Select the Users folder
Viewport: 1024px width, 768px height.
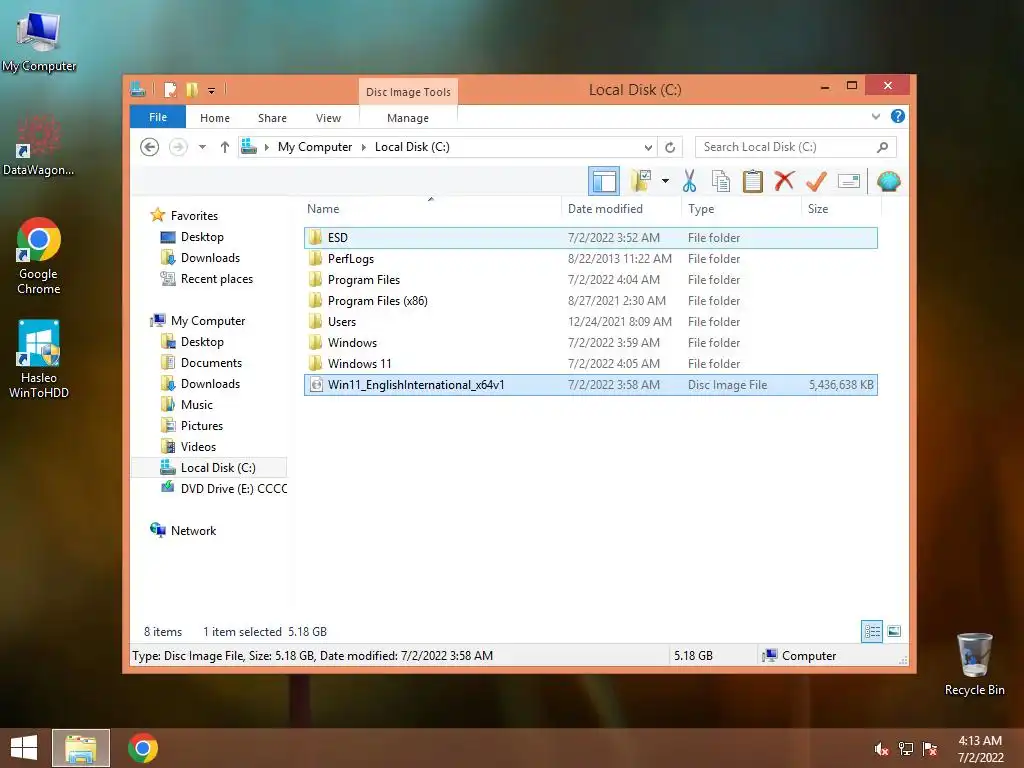click(590, 321)
